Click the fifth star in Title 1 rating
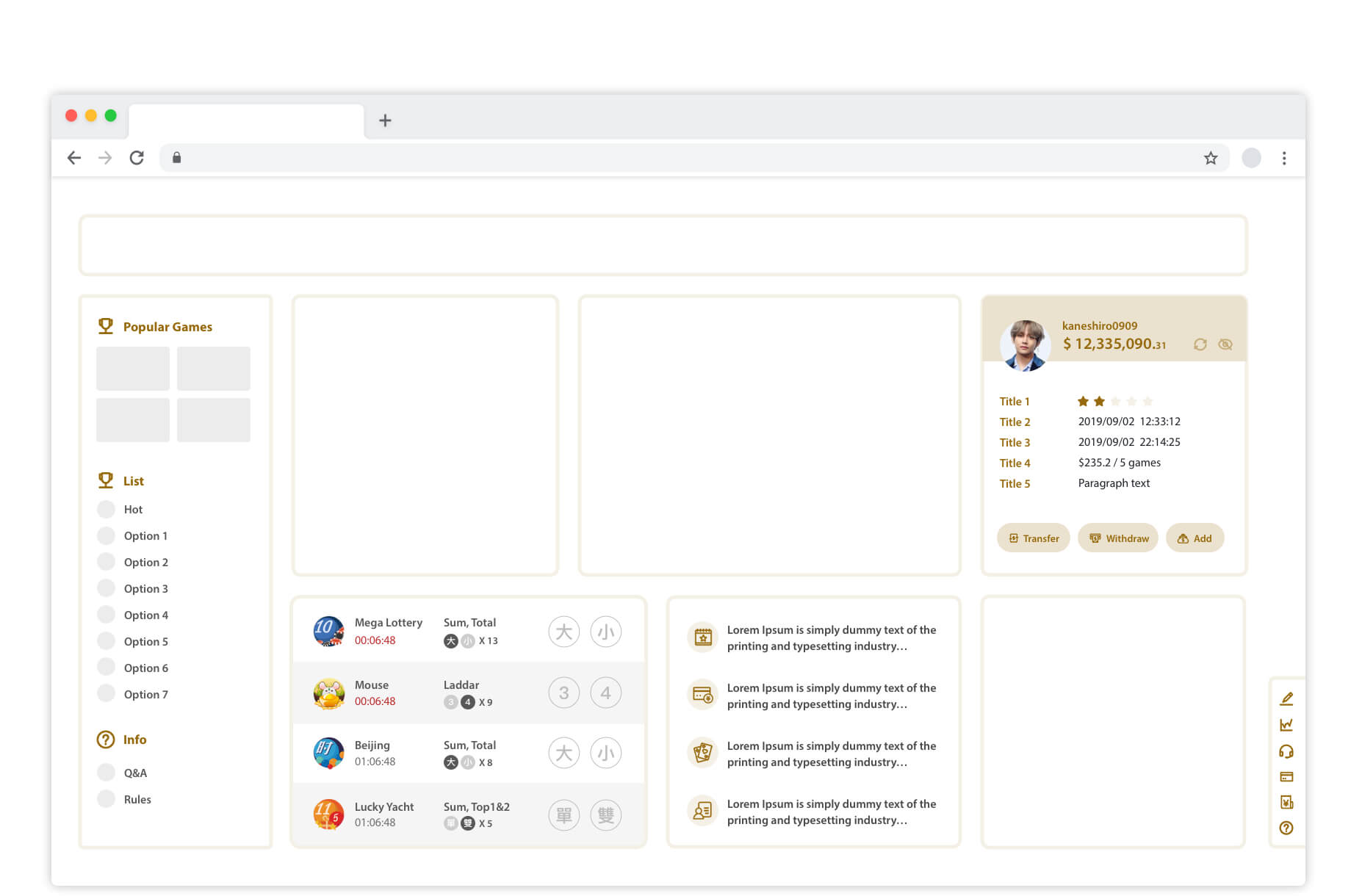 pos(1147,401)
